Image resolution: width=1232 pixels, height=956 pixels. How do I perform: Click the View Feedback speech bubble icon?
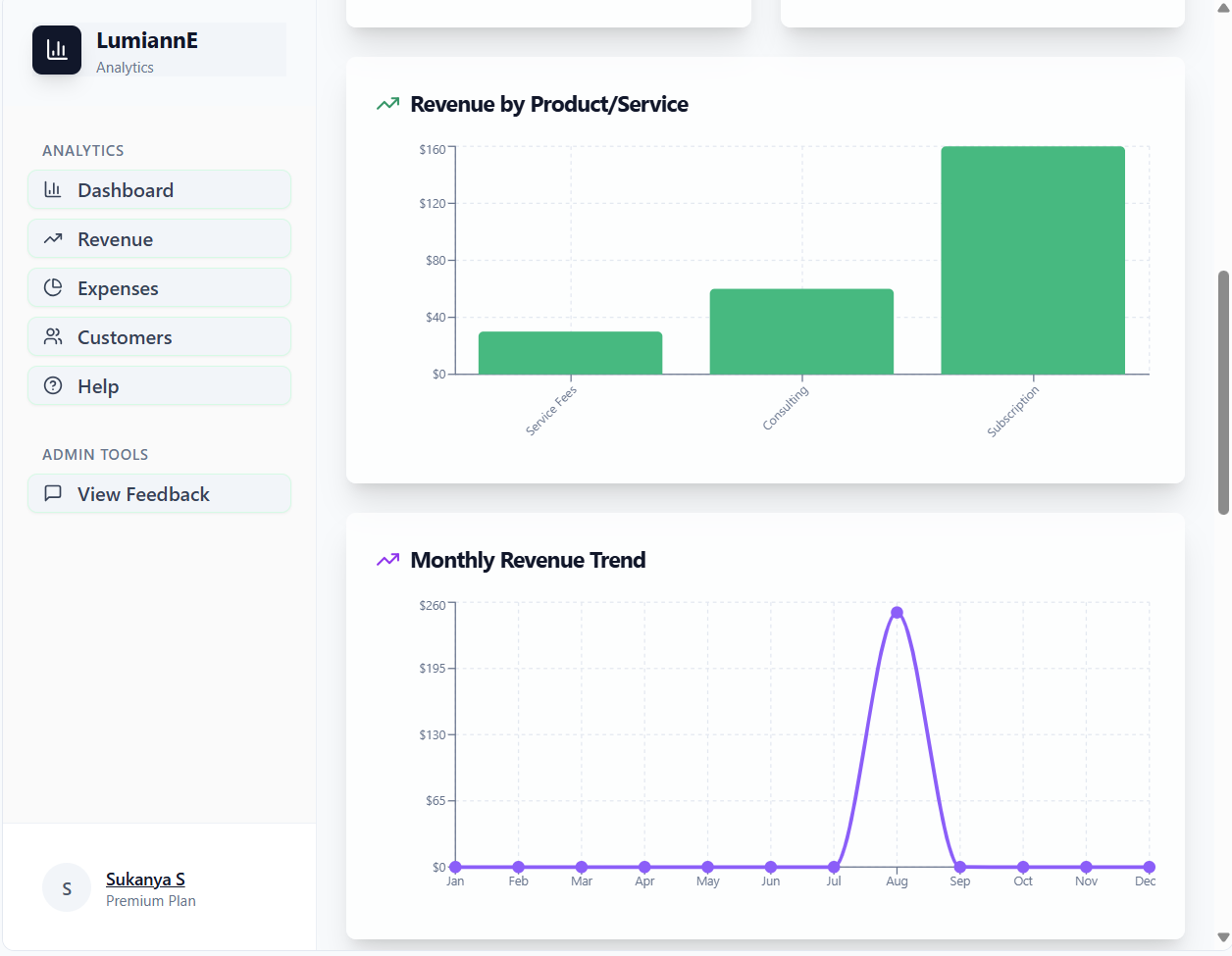coord(53,493)
